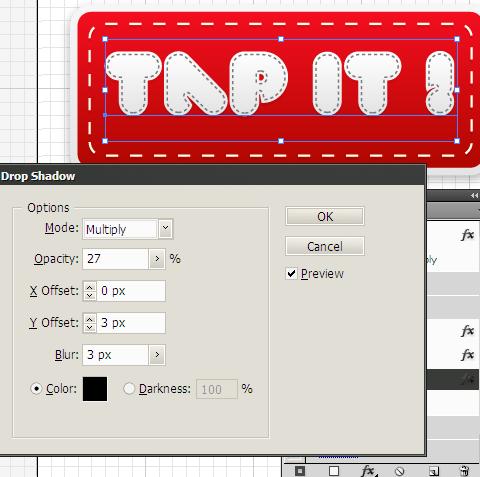Increase X Offset with up stepper
The image size is (480, 477).
[x=89, y=287]
